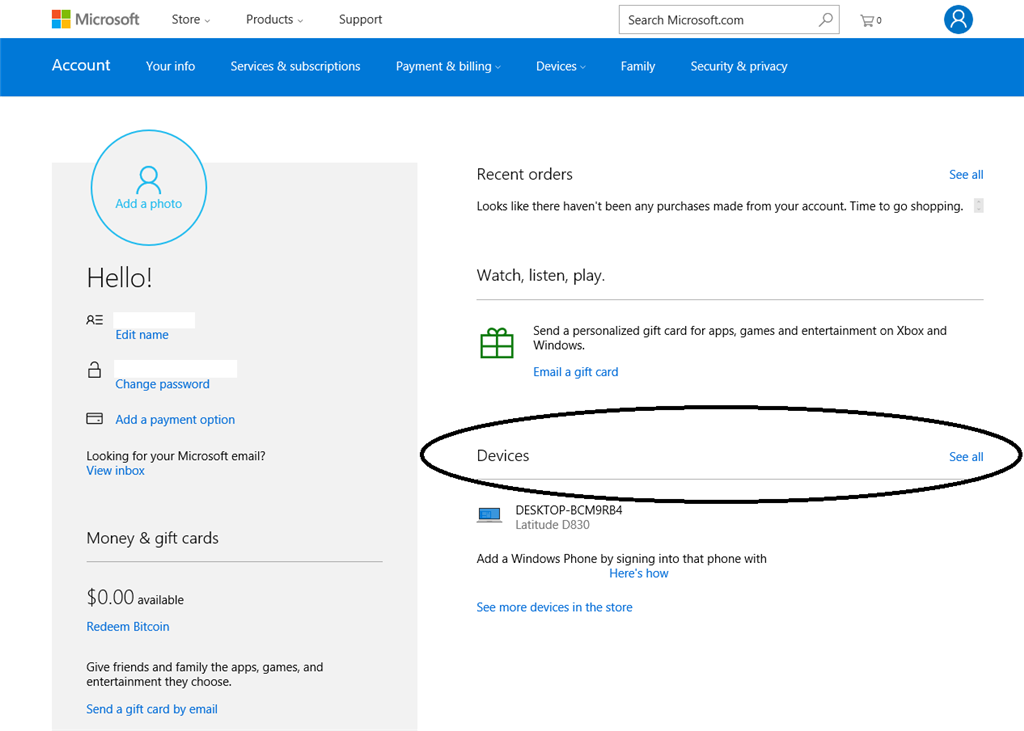The width and height of the screenshot is (1024, 731).
Task: Click the Microsoft logo
Action: coord(95,20)
